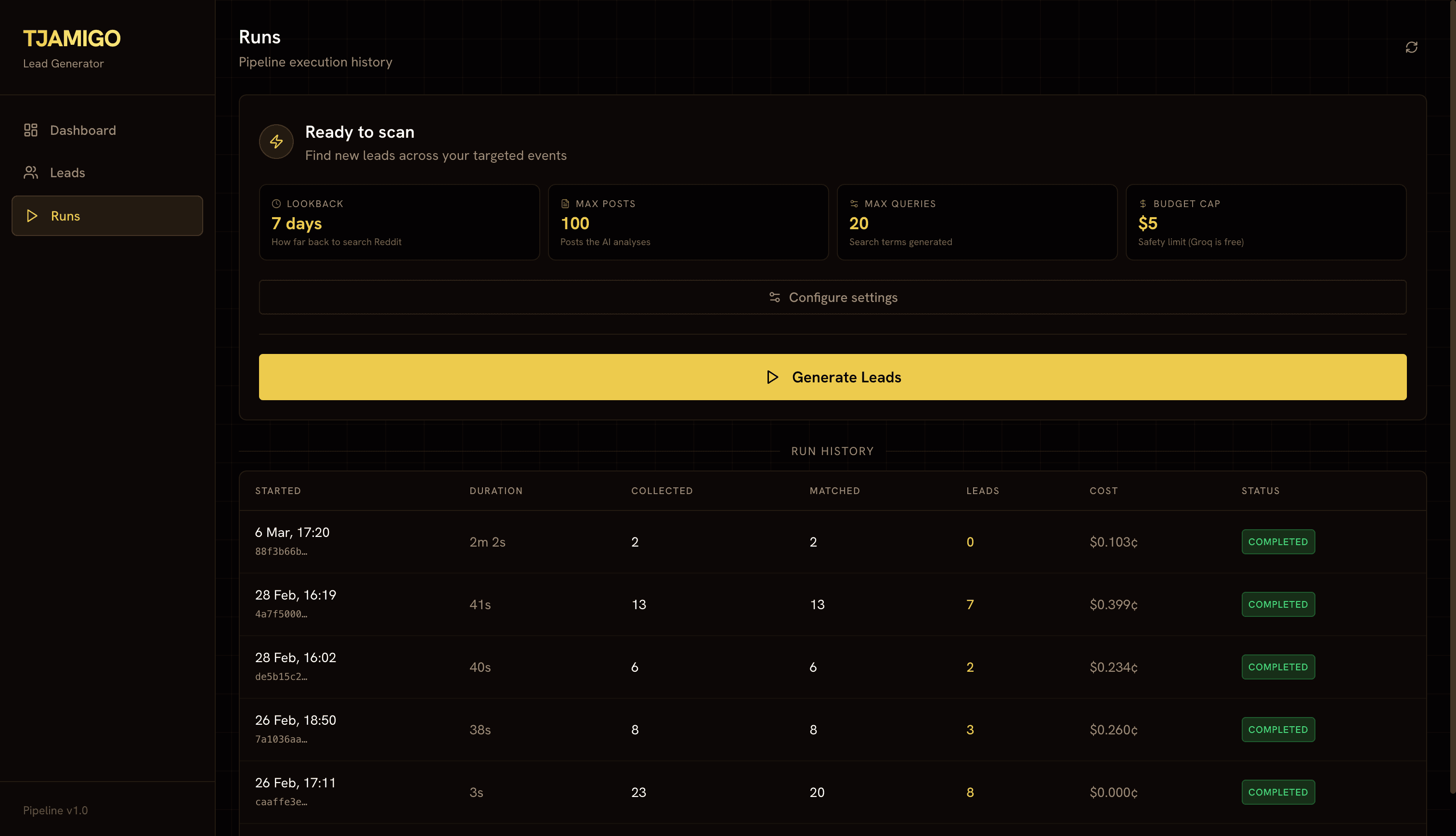Image resolution: width=1456 pixels, height=836 pixels.
Task: Open the Lookback card to change 7 days
Action: click(x=399, y=222)
